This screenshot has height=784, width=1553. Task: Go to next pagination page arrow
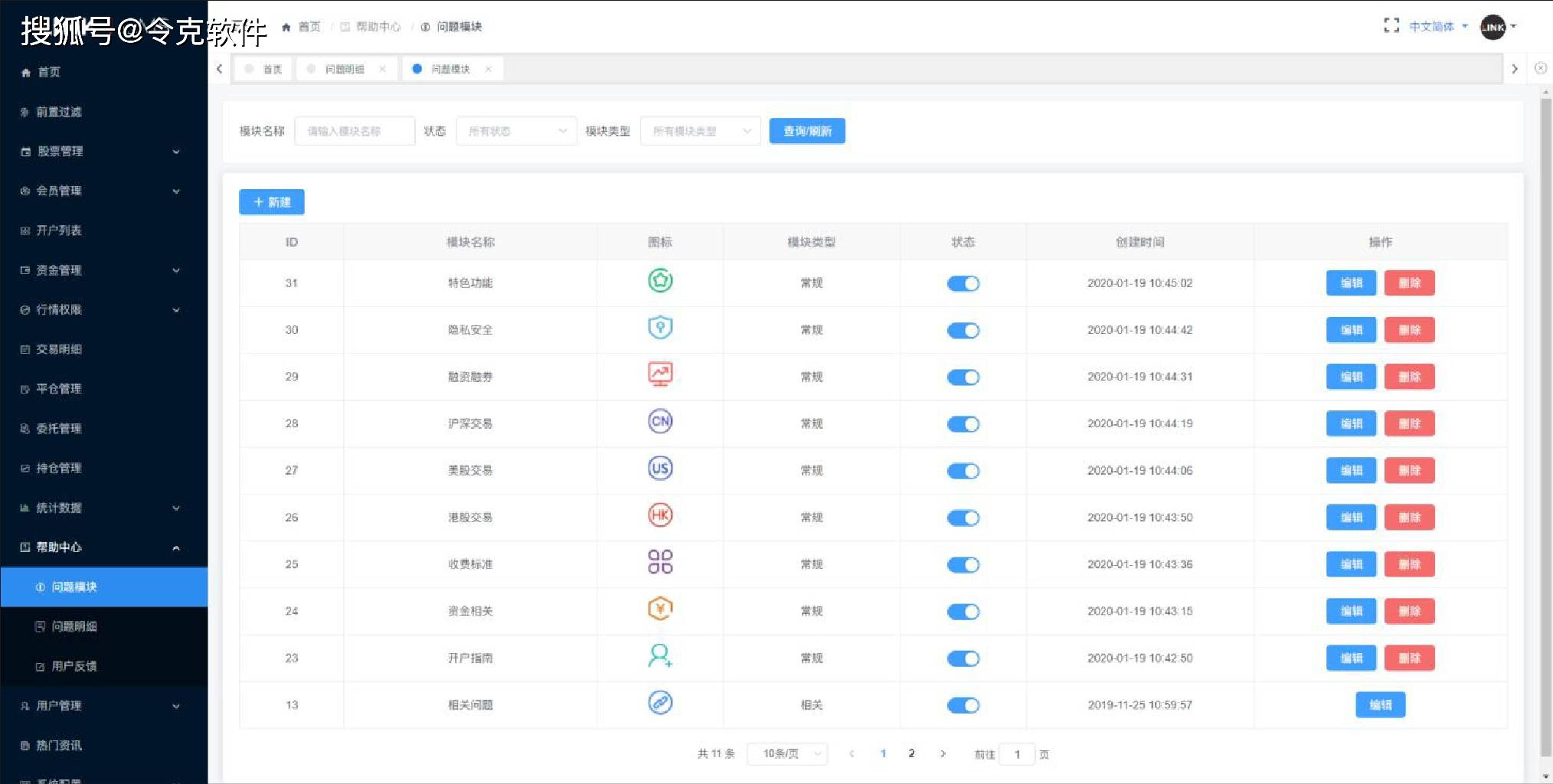tap(943, 754)
